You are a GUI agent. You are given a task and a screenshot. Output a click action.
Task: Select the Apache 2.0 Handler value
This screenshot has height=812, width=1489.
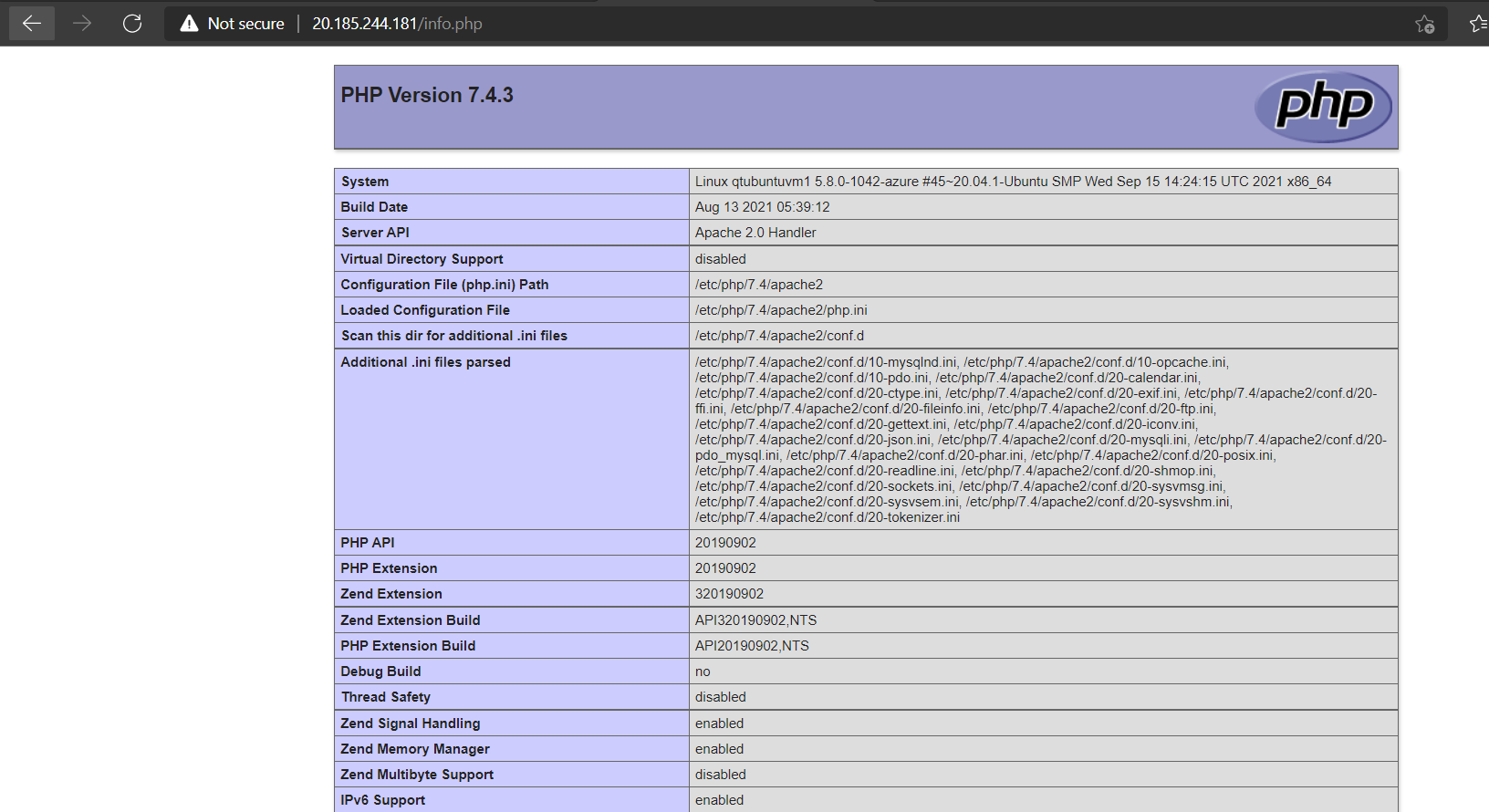(x=755, y=233)
